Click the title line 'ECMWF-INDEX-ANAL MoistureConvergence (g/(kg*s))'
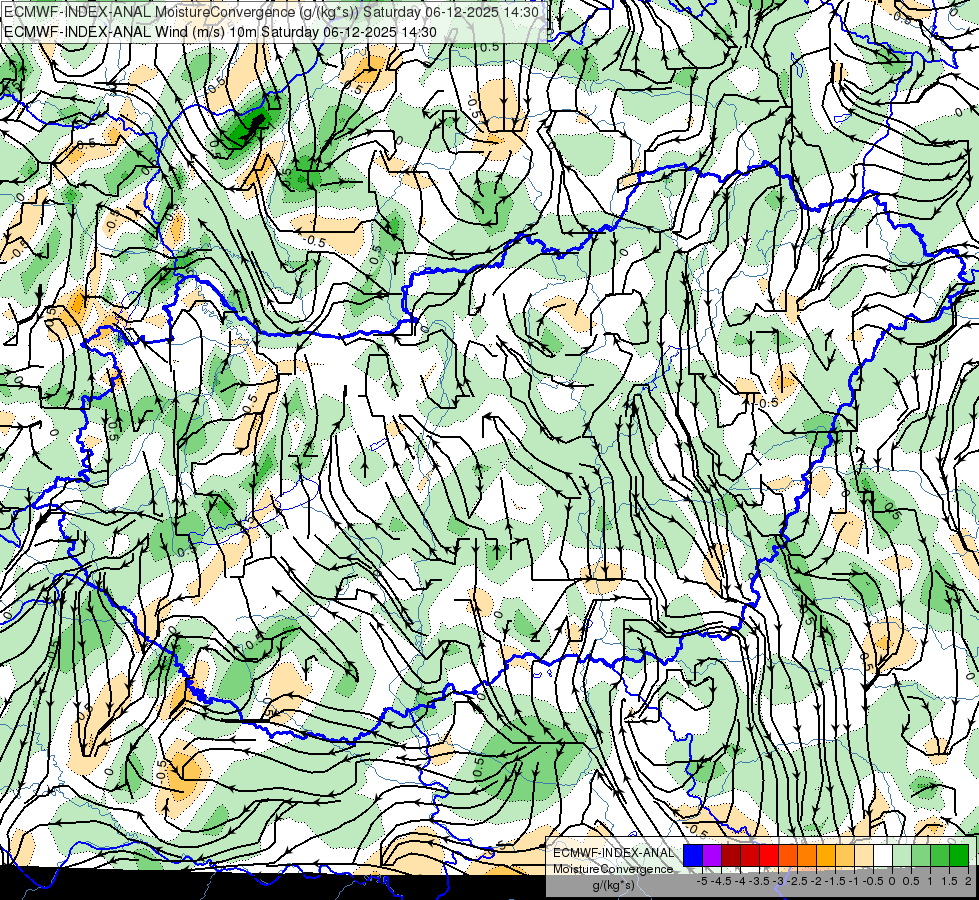Viewport: 979px width, 900px height. click(x=181, y=12)
